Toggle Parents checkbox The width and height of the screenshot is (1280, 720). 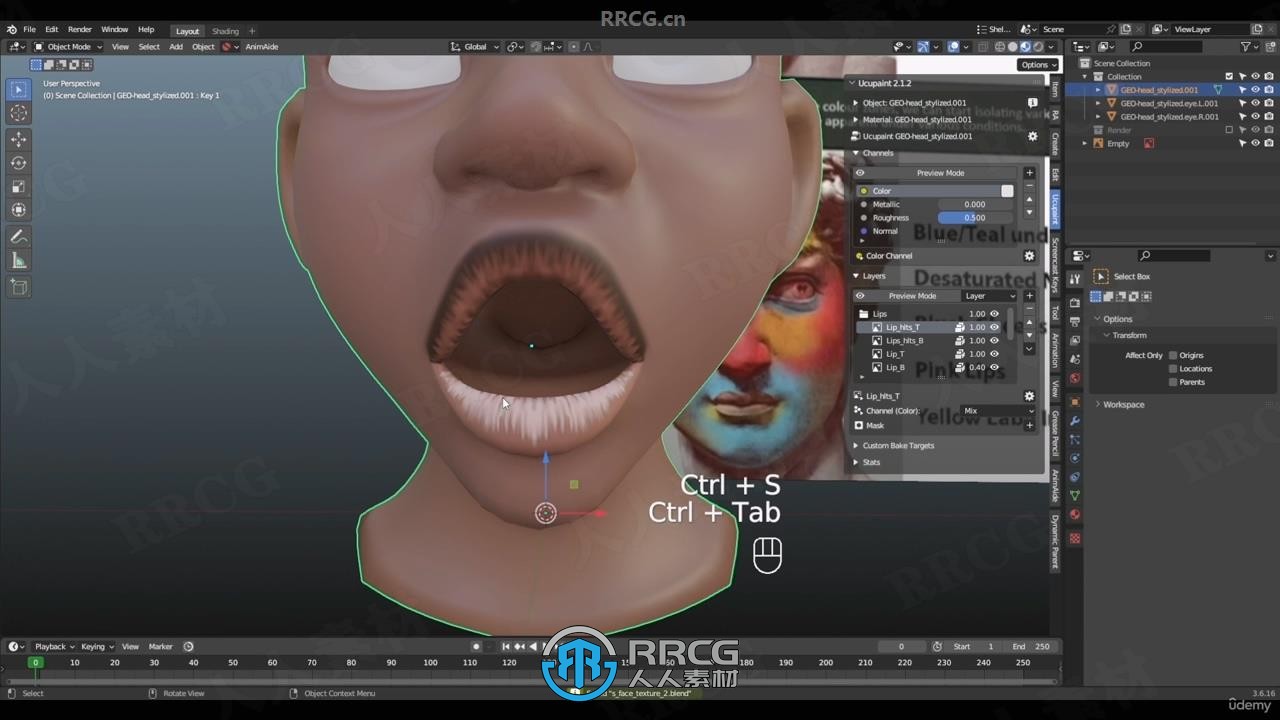point(1173,382)
